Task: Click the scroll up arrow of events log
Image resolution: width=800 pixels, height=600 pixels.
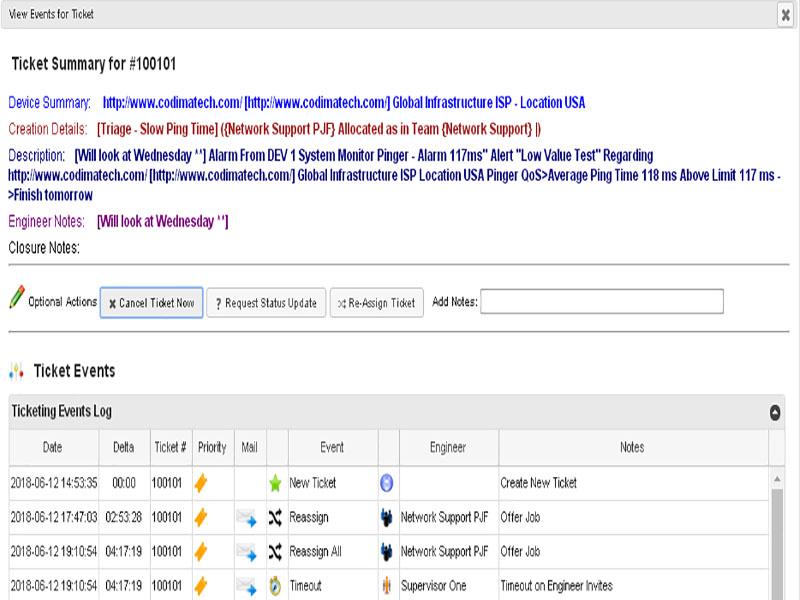Action: [x=777, y=479]
